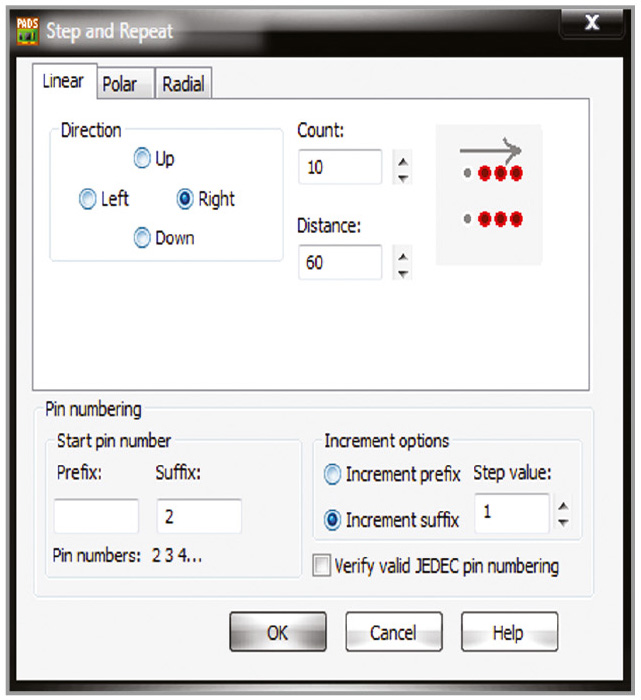This screenshot has height=700, width=641.
Task: Click the Suffix input field
Action: pos(199,516)
